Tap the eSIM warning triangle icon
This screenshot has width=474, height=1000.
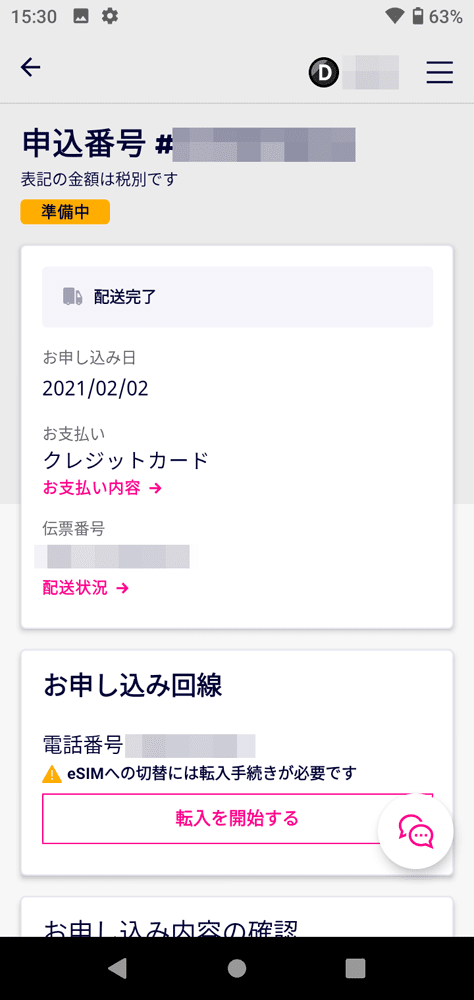point(52,774)
